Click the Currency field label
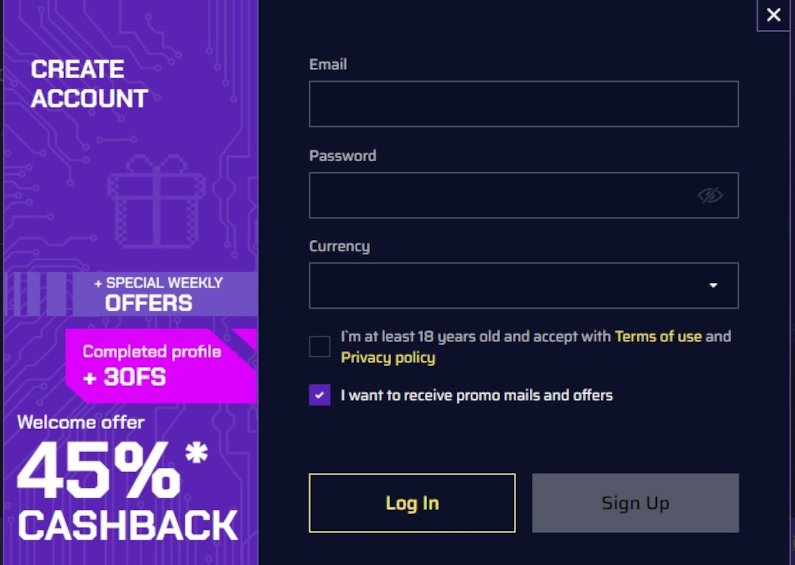Image resolution: width=795 pixels, height=565 pixels. pos(339,246)
